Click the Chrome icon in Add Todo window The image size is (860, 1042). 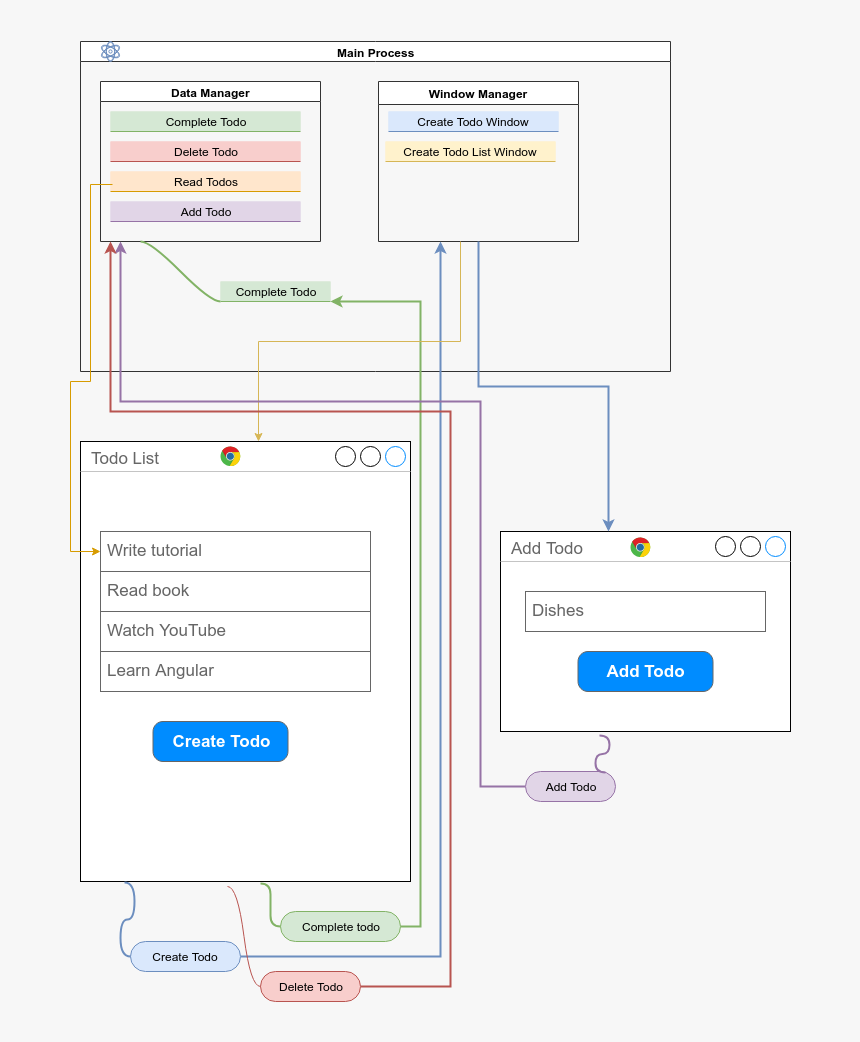pos(640,547)
